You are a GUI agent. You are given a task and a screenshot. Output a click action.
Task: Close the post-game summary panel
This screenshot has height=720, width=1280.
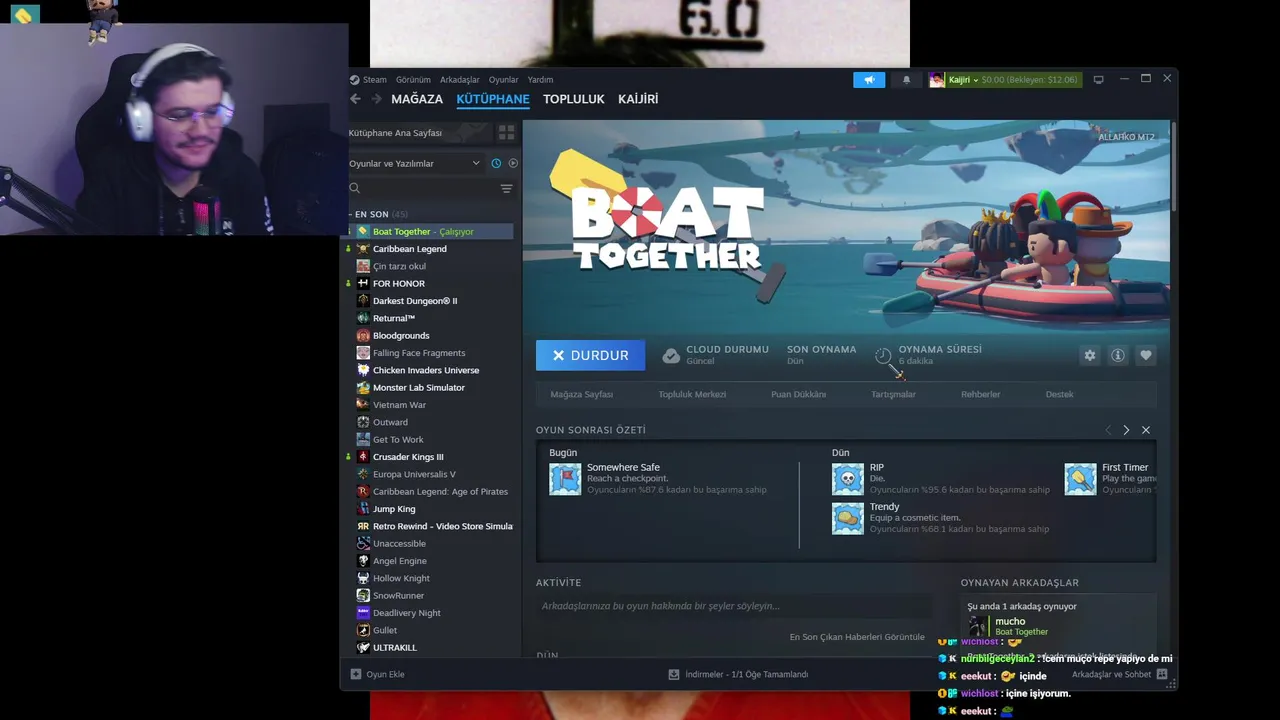click(x=1146, y=430)
